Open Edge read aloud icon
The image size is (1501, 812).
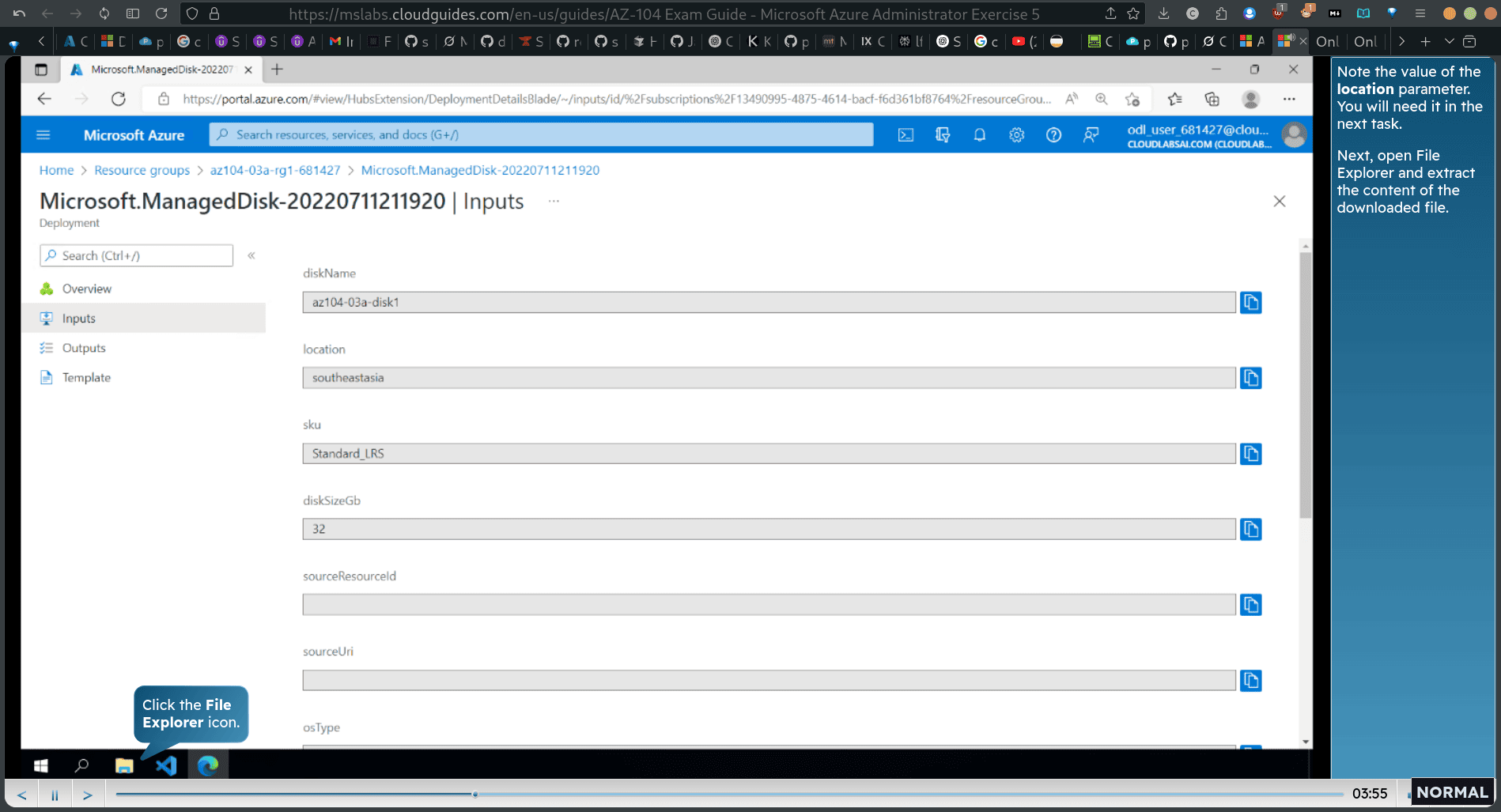tap(1072, 99)
